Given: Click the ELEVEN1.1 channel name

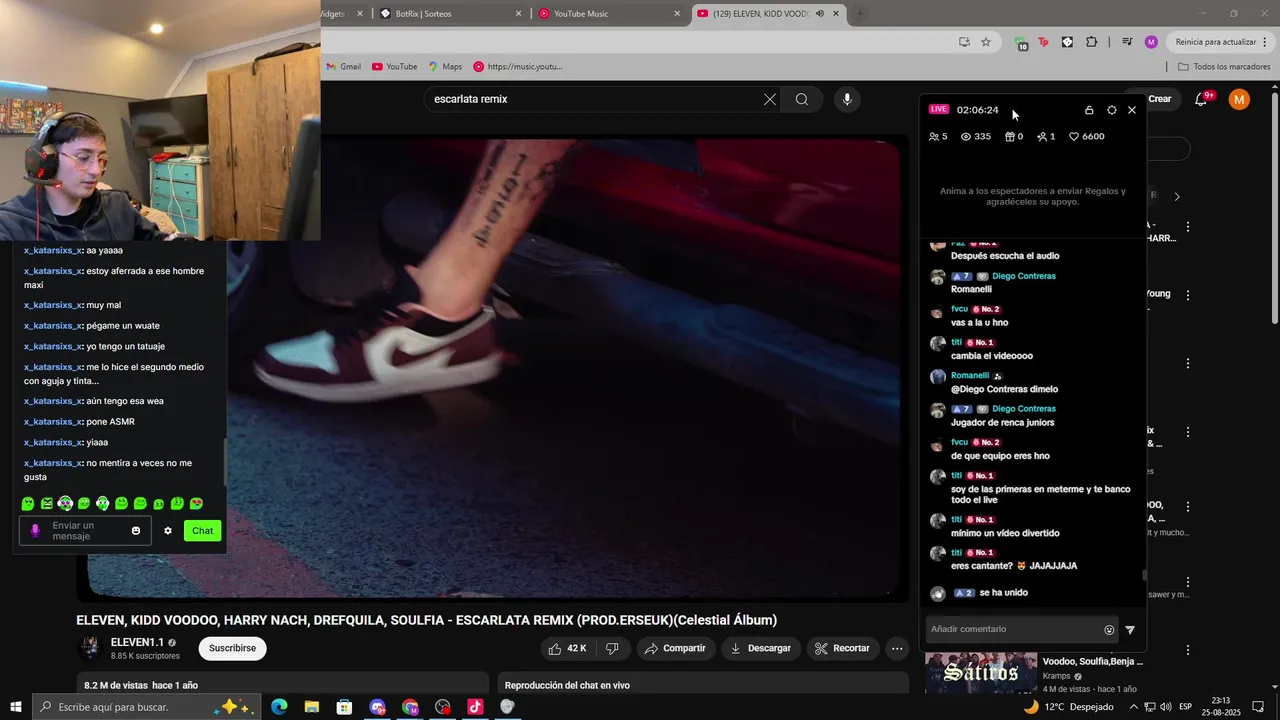Looking at the screenshot, I should click(x=137, y=642).
